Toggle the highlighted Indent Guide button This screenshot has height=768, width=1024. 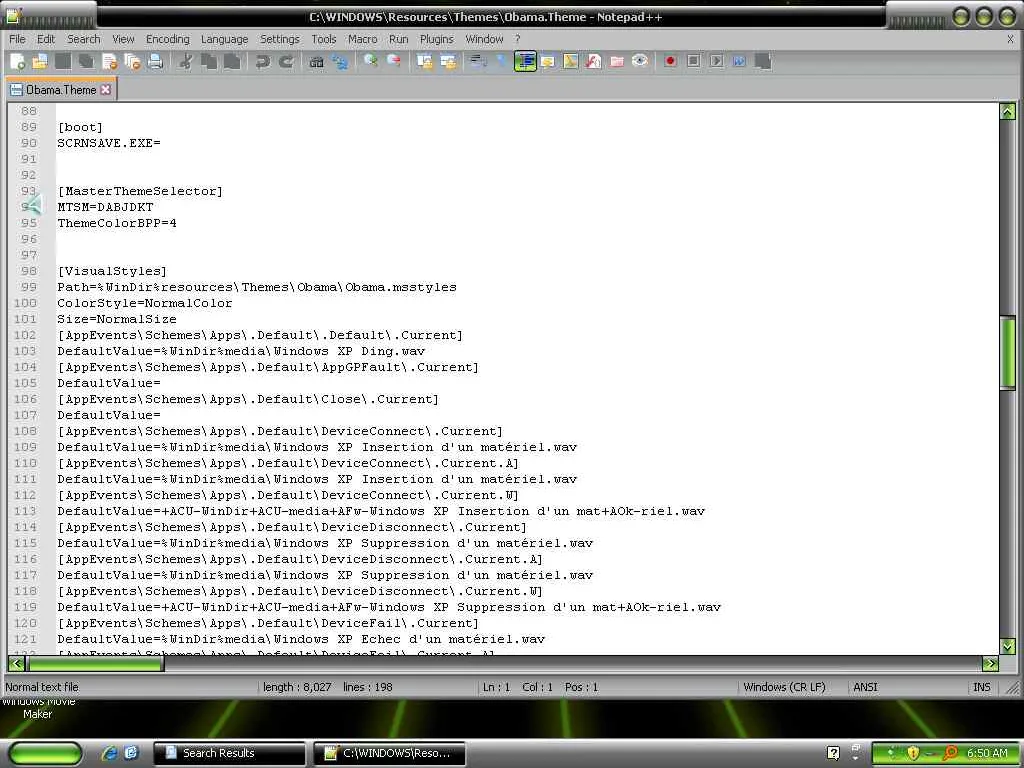[x=525, y=61]
